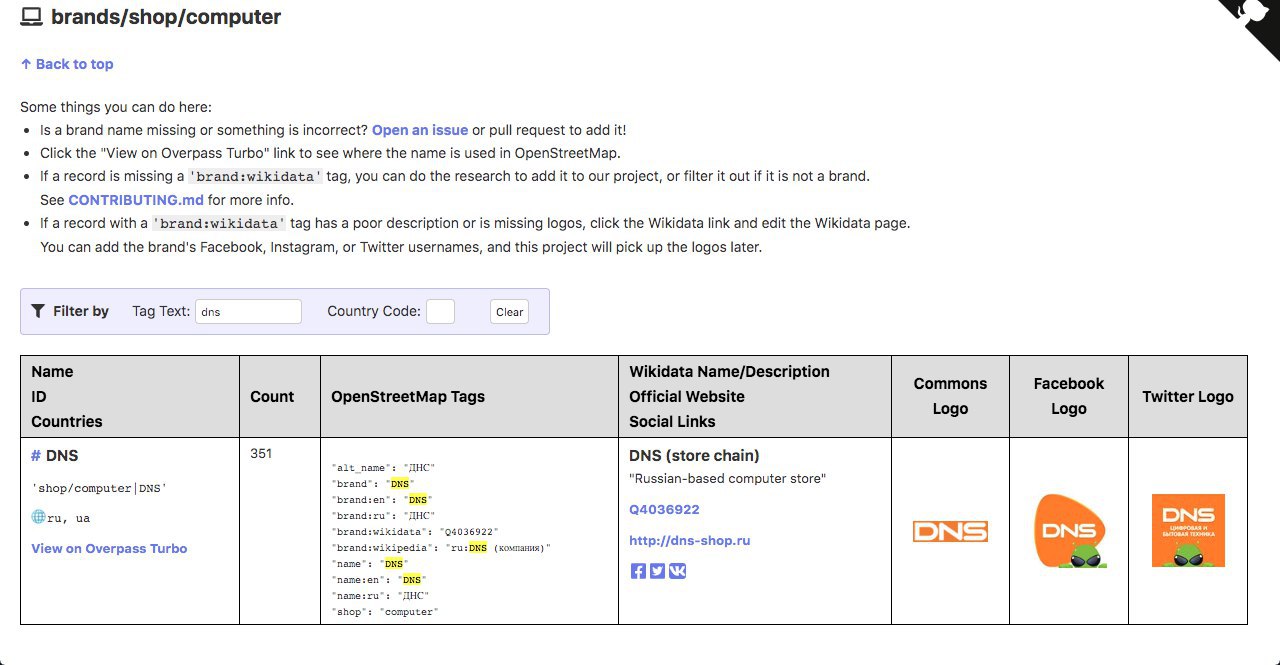Click the globe icon next to ru, ua
Viewport: 1280px width, 665px height.
[38, 517]
